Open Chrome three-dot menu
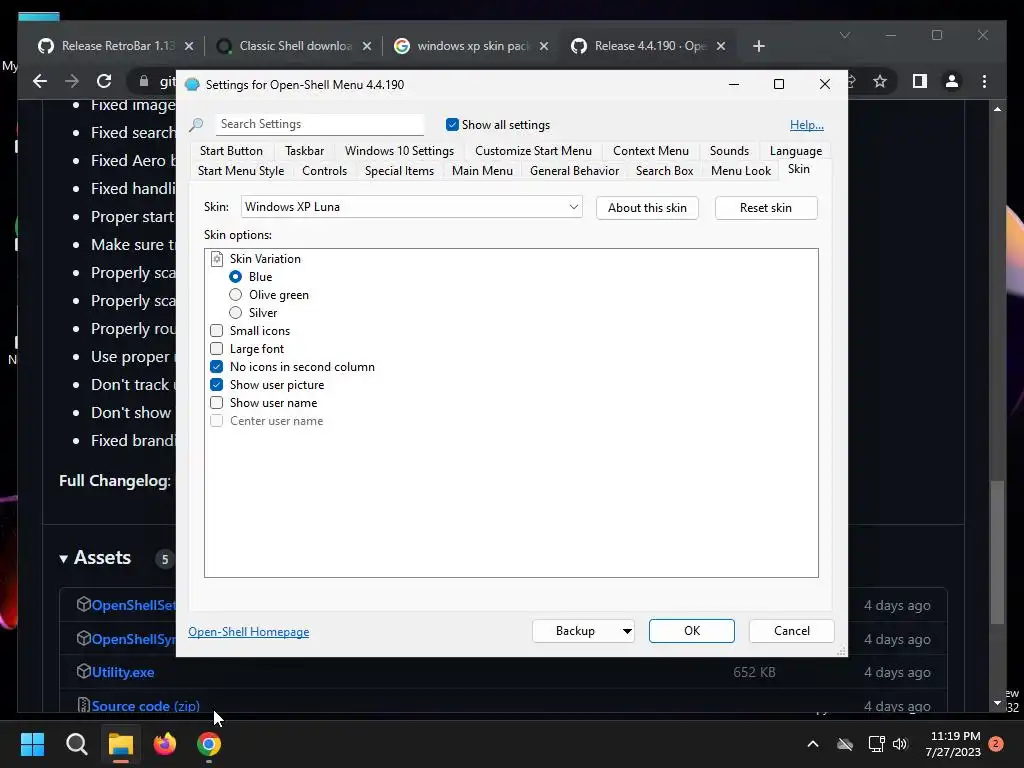 984,81
